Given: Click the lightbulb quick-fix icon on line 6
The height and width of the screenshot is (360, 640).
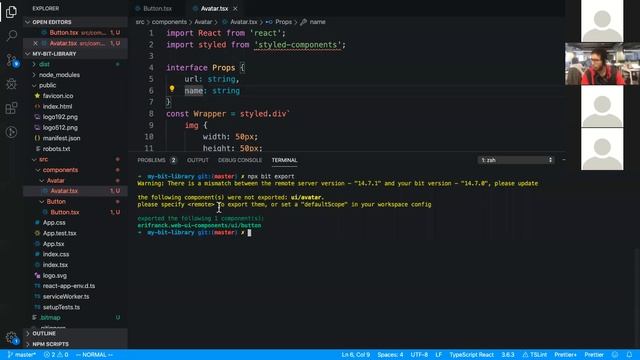Looking at the screenshot, I should tap(172, 89).
